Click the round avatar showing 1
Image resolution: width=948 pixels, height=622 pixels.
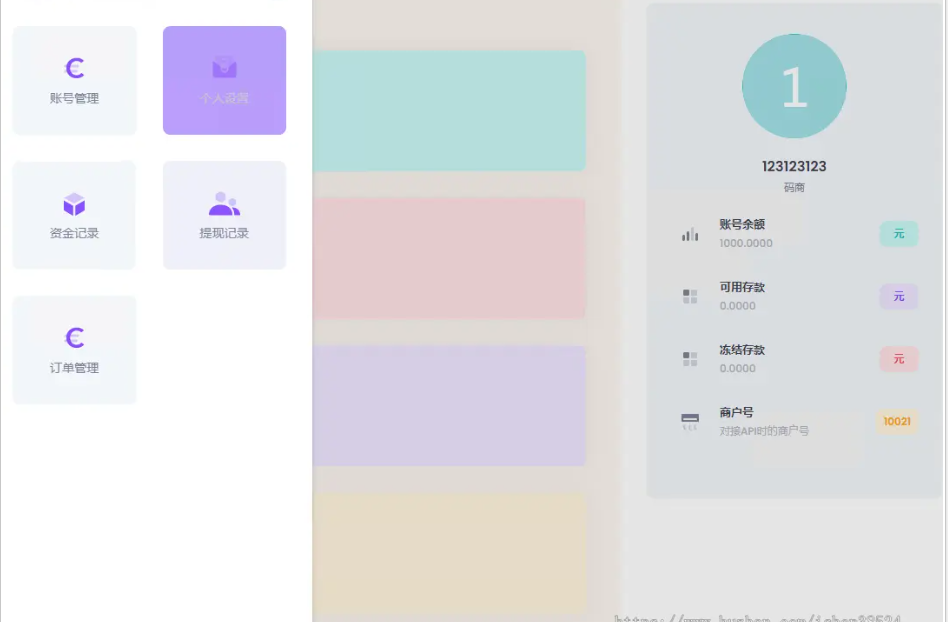(x=794, y=87)
